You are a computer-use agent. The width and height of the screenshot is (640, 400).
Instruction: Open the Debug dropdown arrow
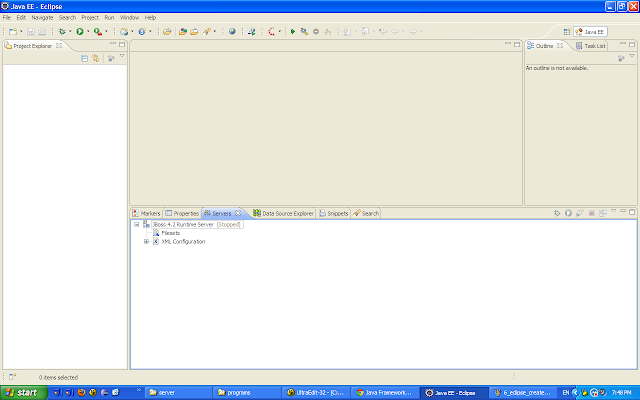click(70, 31)
